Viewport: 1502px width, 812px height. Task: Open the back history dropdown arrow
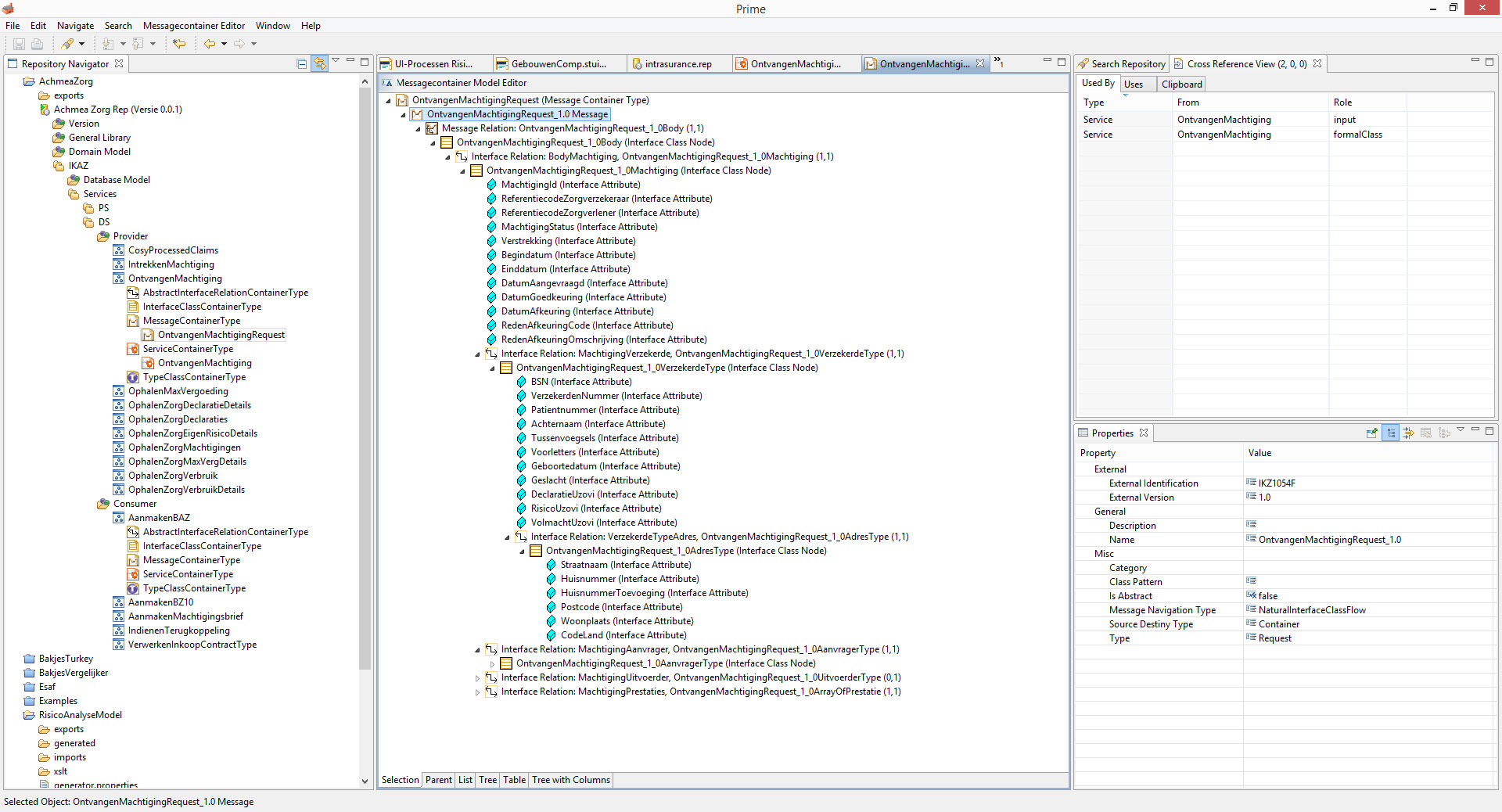click(x=224, y=44)
